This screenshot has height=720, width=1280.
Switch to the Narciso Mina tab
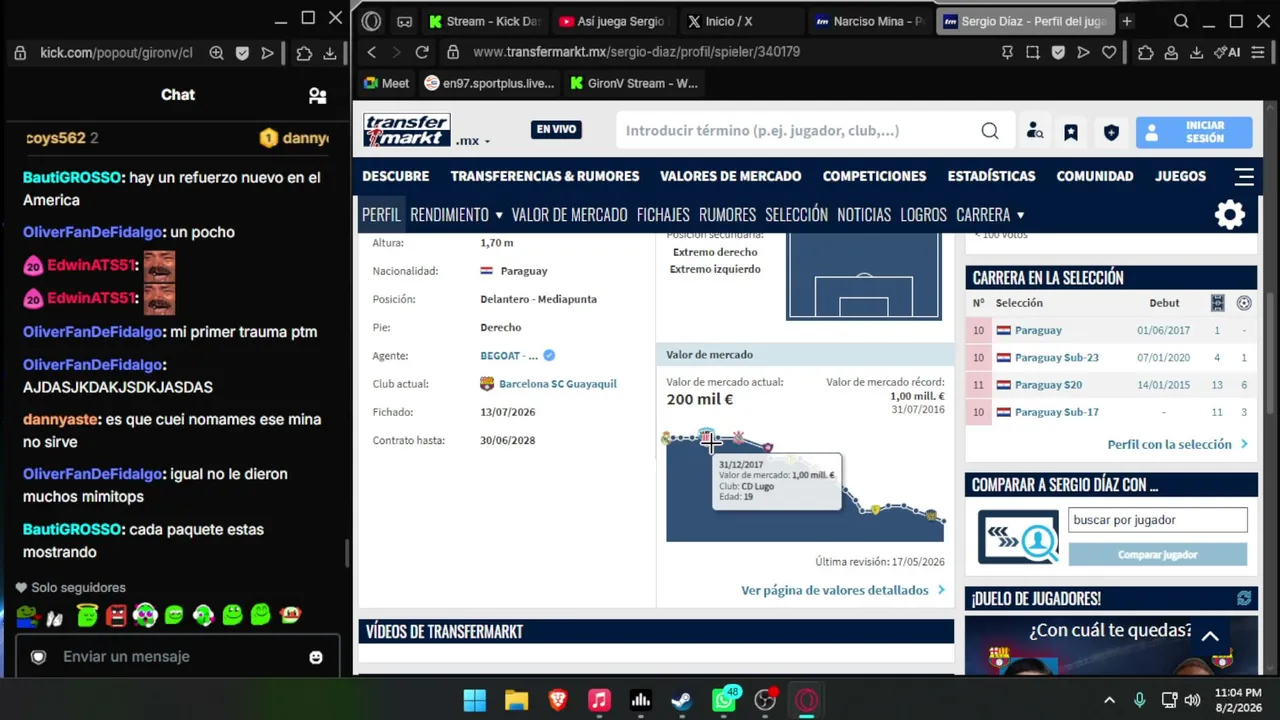pyautogui.click(x=869, y=21)
